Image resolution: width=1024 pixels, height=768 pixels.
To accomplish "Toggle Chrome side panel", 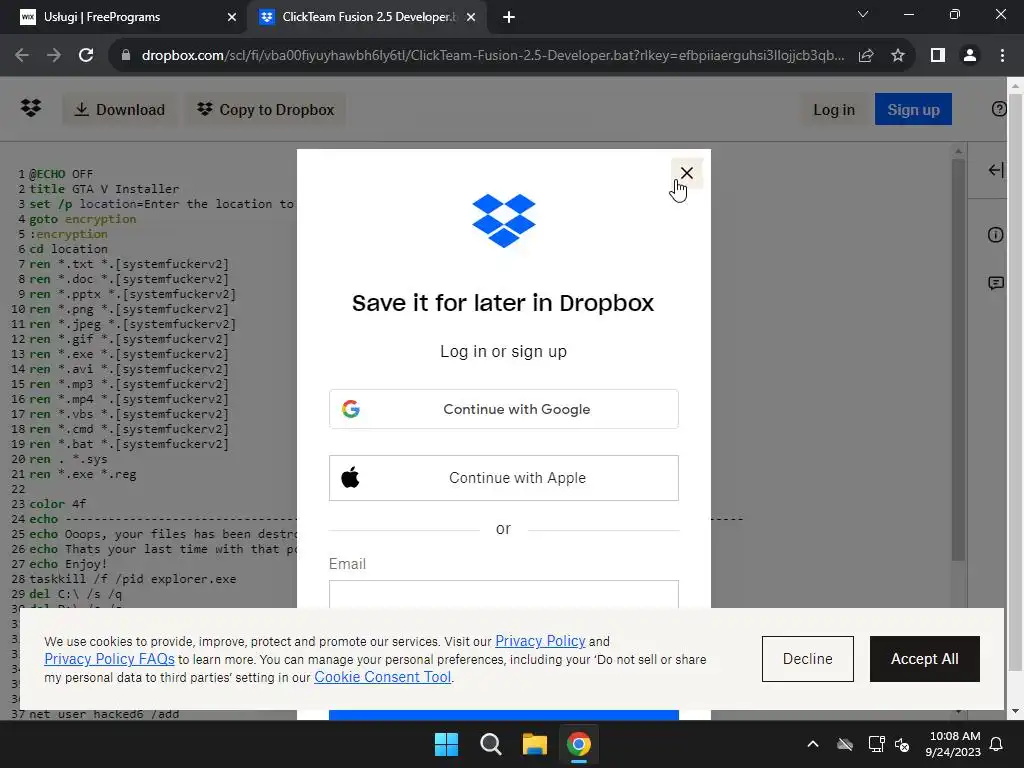I will [938, 56].
